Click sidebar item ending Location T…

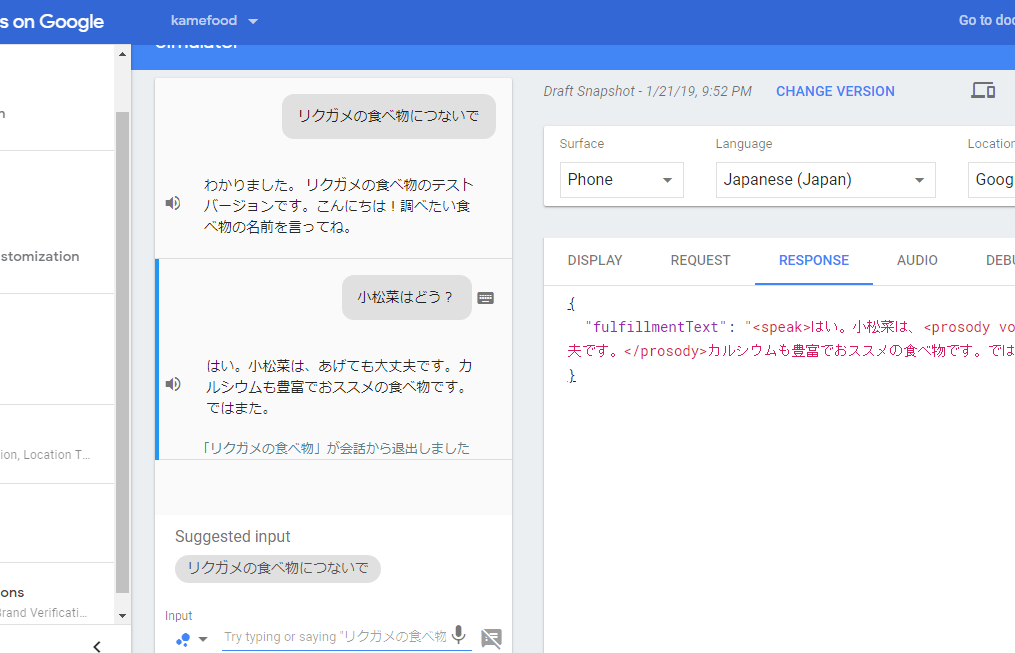pos(45,455)
